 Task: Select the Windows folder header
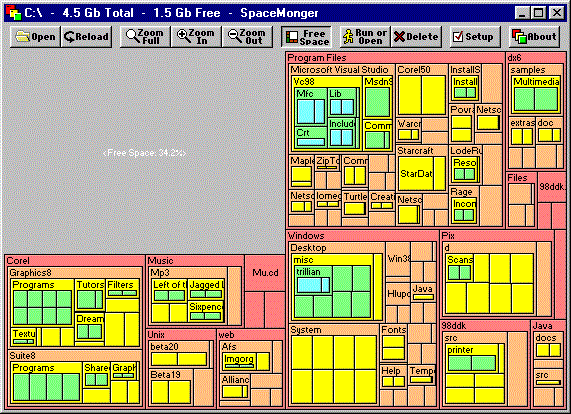[306, 236]
